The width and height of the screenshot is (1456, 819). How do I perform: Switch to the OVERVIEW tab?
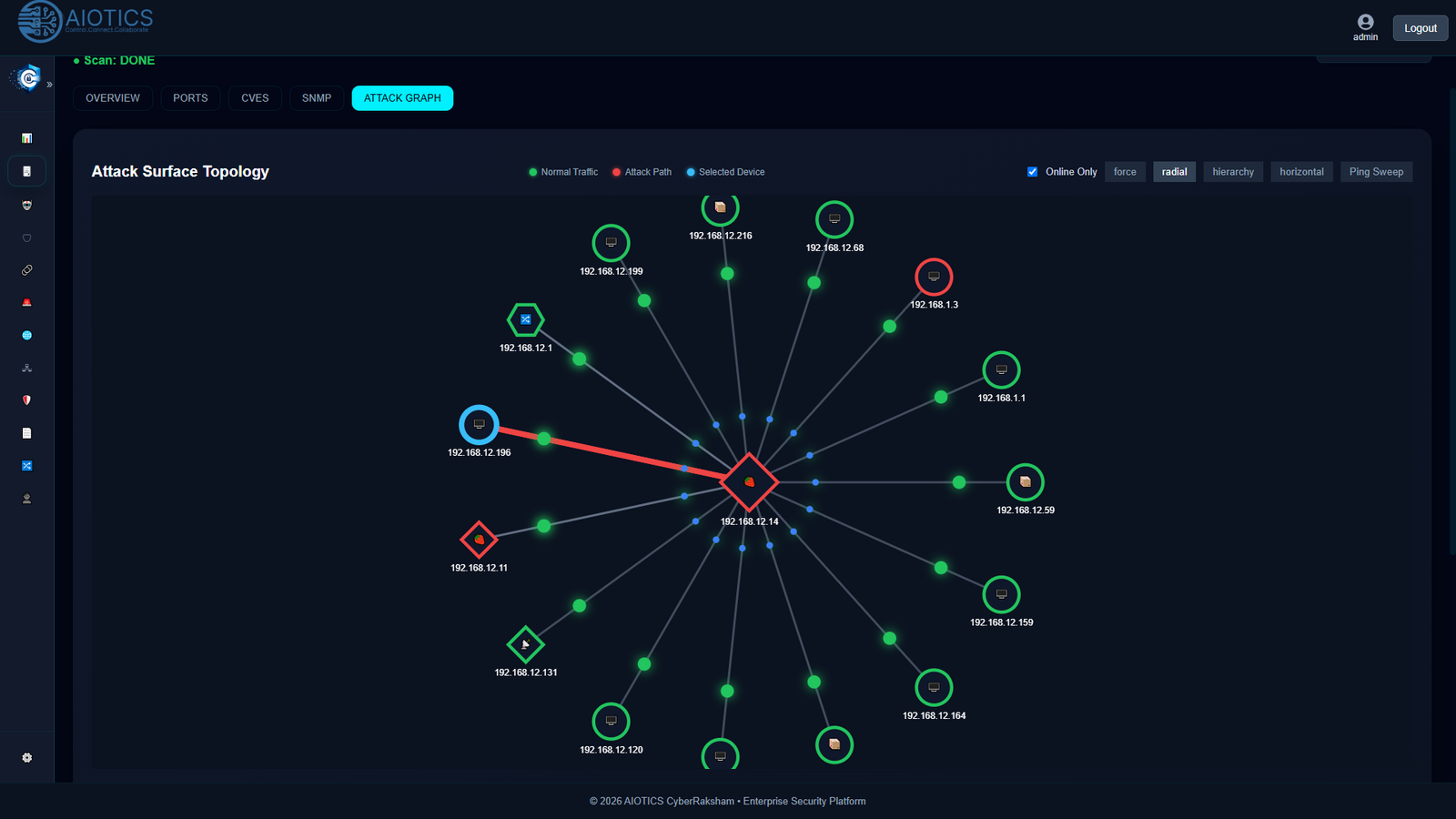point(113,98)
